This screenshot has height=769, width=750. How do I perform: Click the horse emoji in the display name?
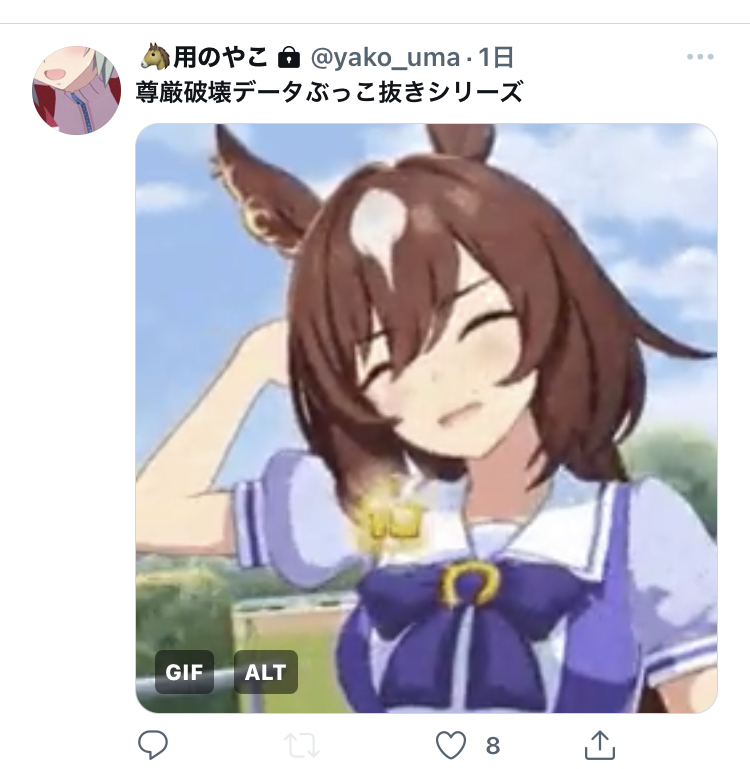pyautogui.click(x=155, y=56)
